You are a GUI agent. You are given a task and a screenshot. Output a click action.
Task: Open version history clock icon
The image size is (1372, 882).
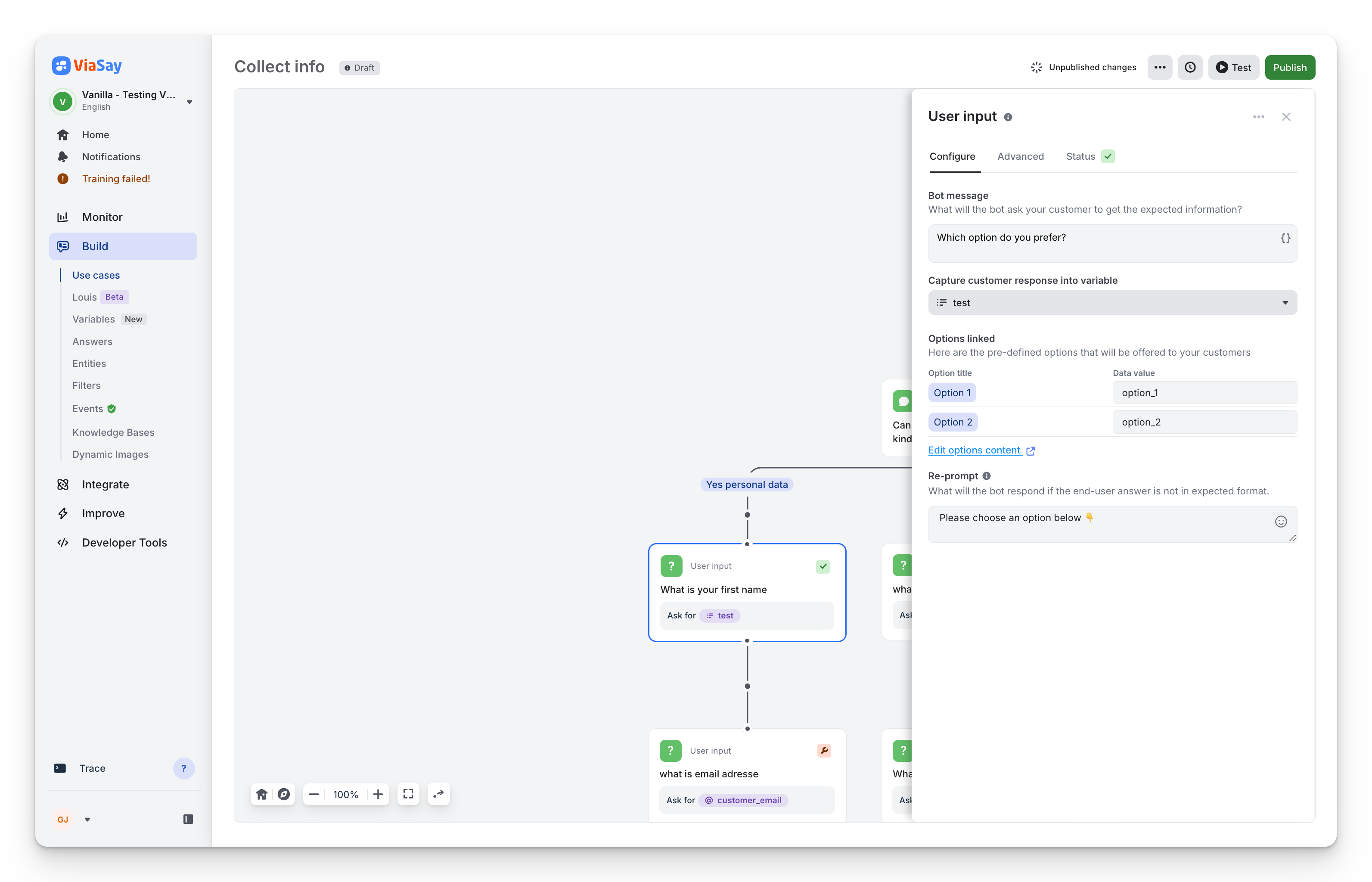pos(1190,67)
